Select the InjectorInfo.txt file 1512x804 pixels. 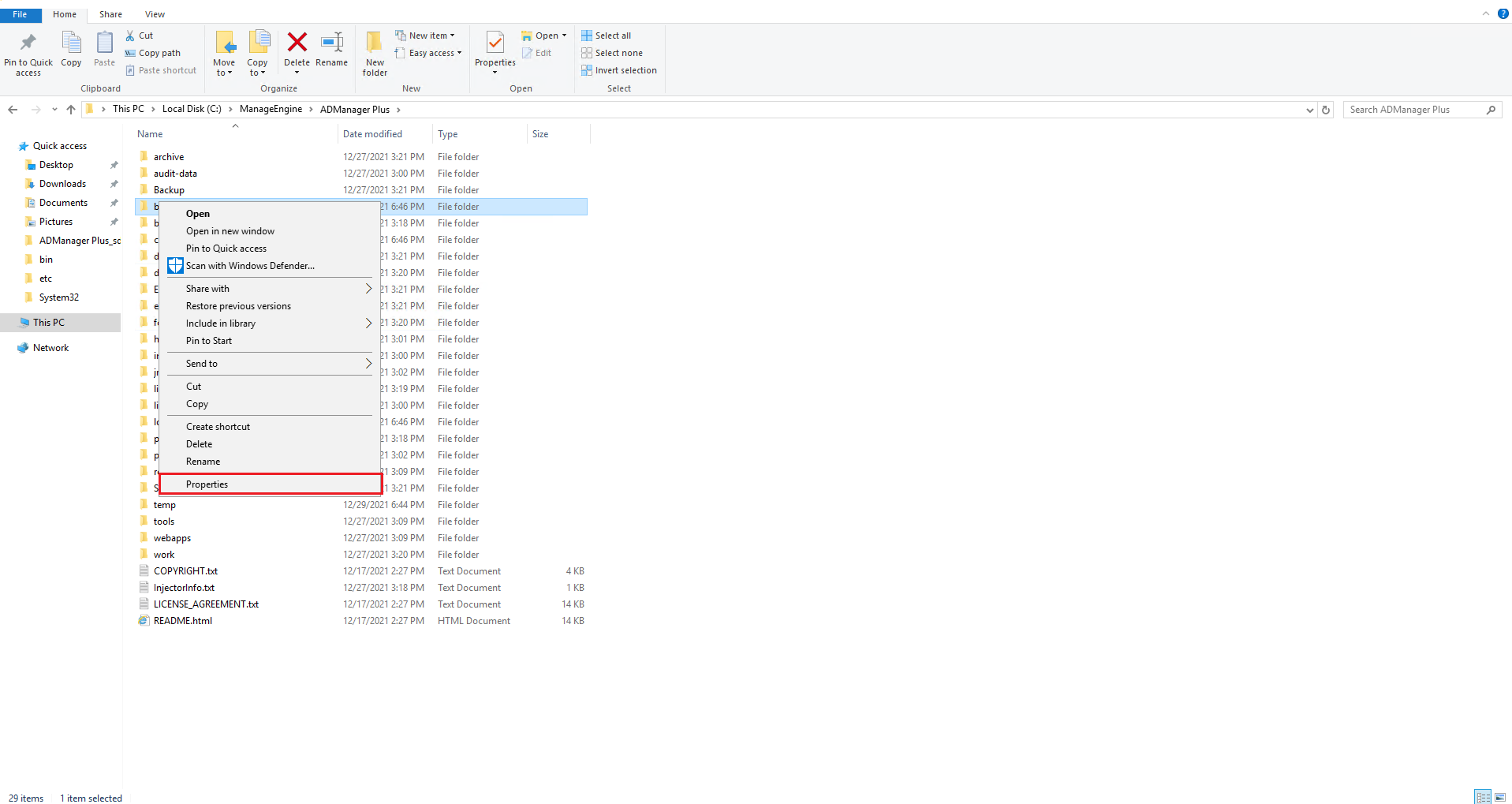click(x=184, y=588)
